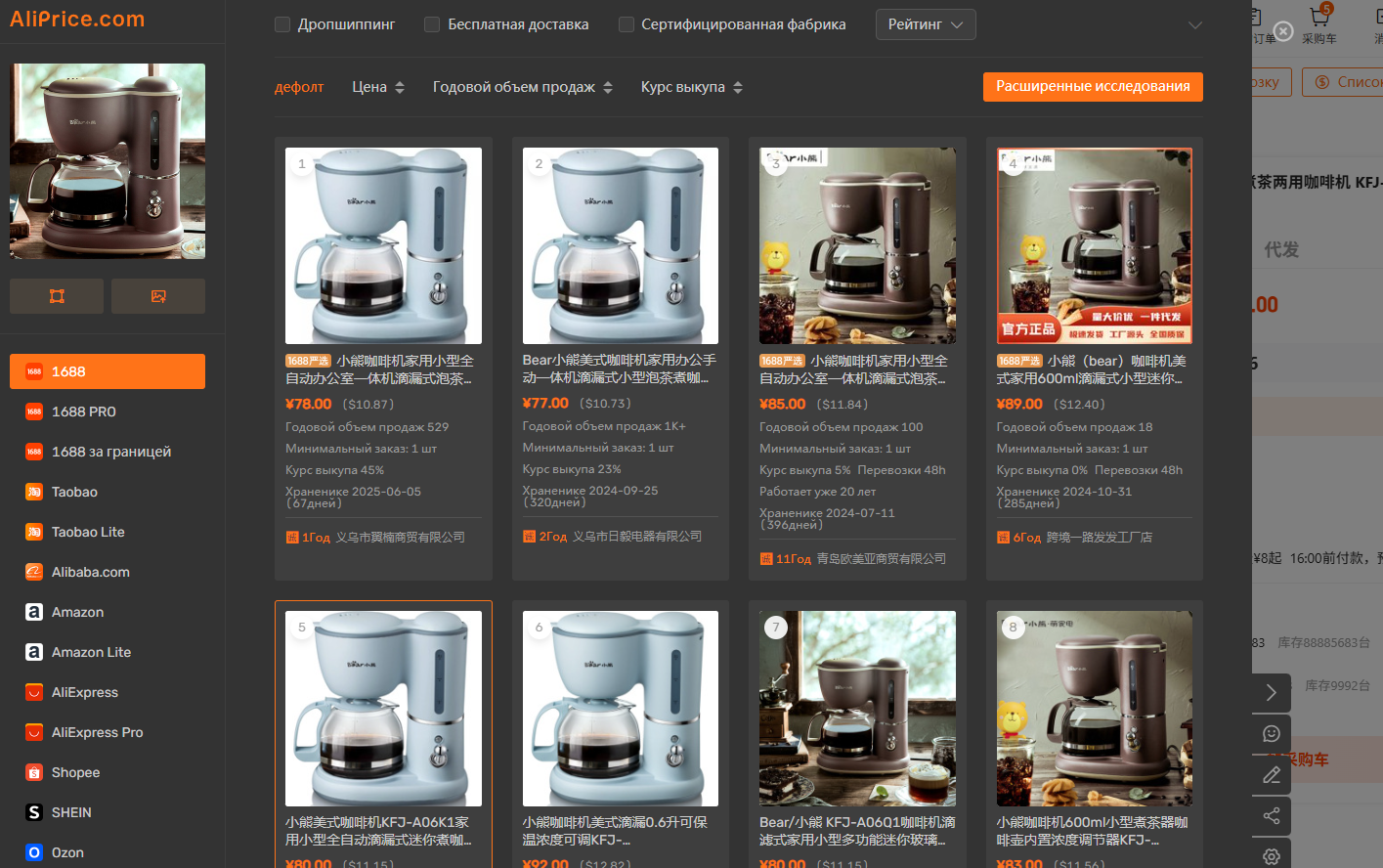Switch to the Taobao source tab

click(74, 492)
